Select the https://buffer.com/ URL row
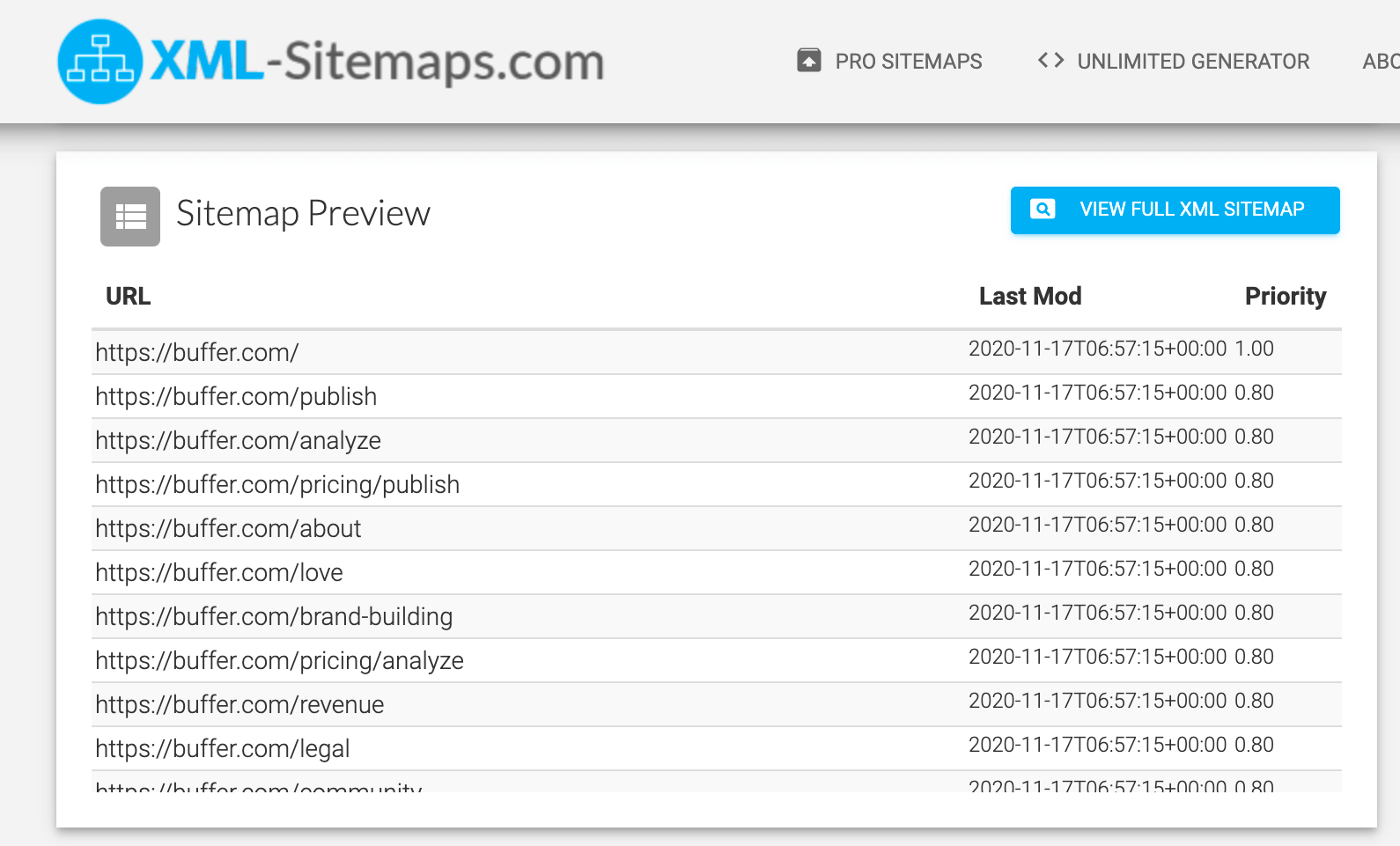Viewport: 1400px width, 846px height. (717, 352)
